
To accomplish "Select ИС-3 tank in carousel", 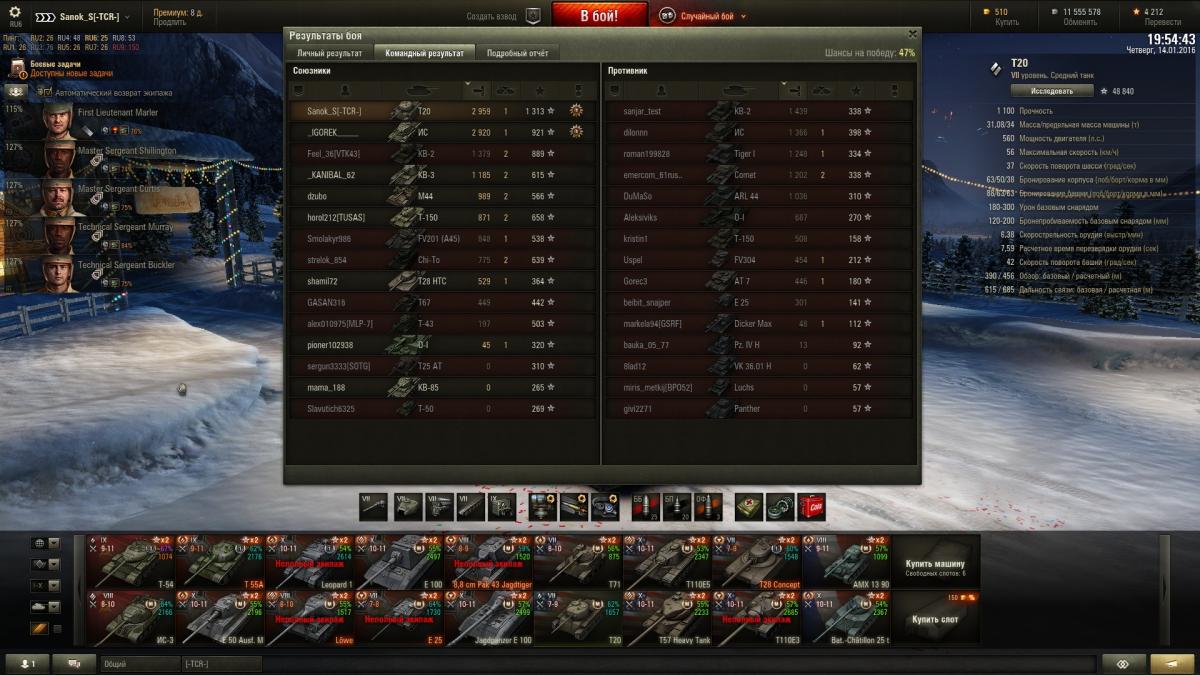I will pyautogui.click(x=130, y=618).
